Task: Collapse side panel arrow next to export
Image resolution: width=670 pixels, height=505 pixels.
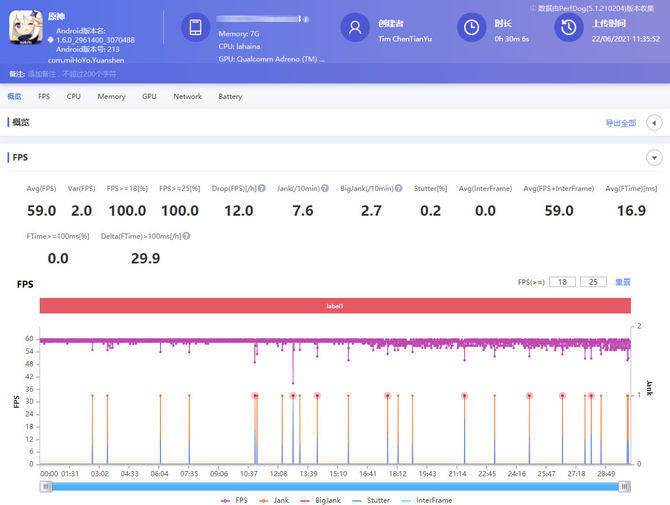Action: (x=654, y=123)
